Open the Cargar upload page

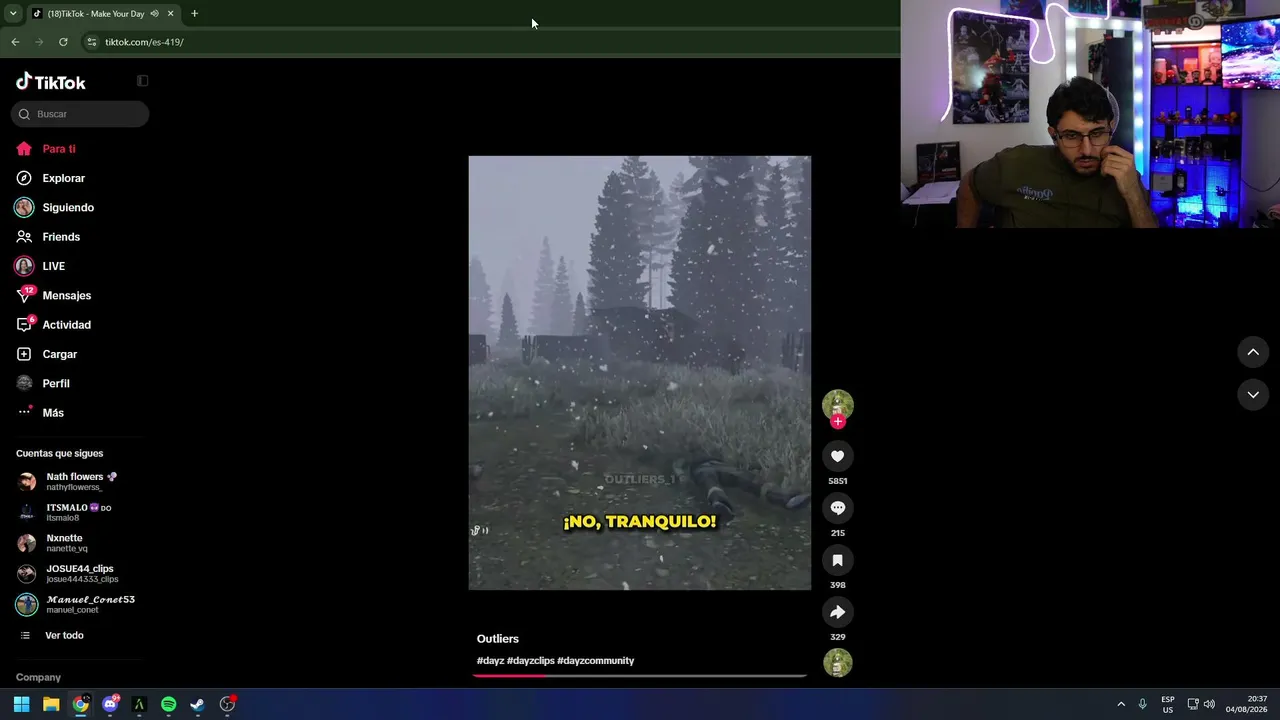click(x=47, y=354)
